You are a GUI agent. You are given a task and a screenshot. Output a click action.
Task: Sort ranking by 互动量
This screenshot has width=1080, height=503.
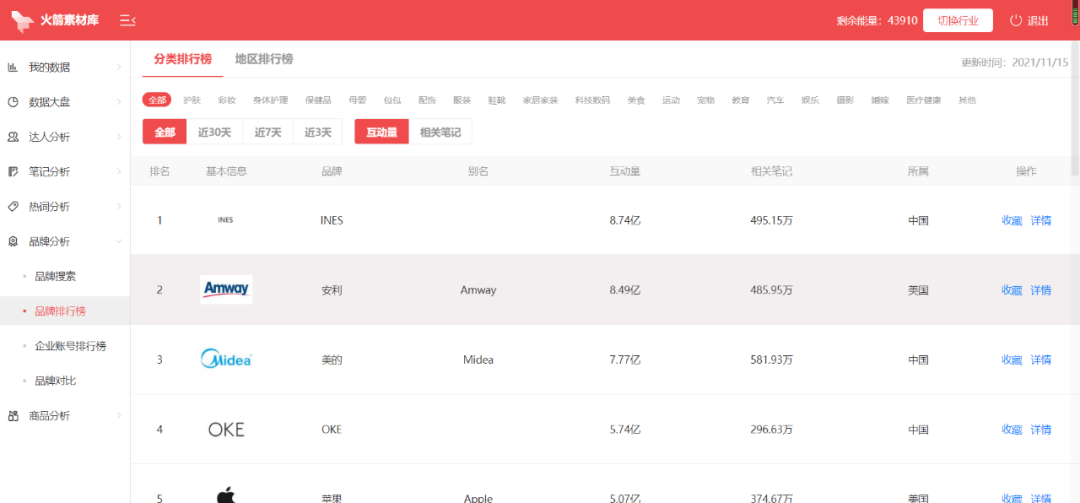coord(382,132)
